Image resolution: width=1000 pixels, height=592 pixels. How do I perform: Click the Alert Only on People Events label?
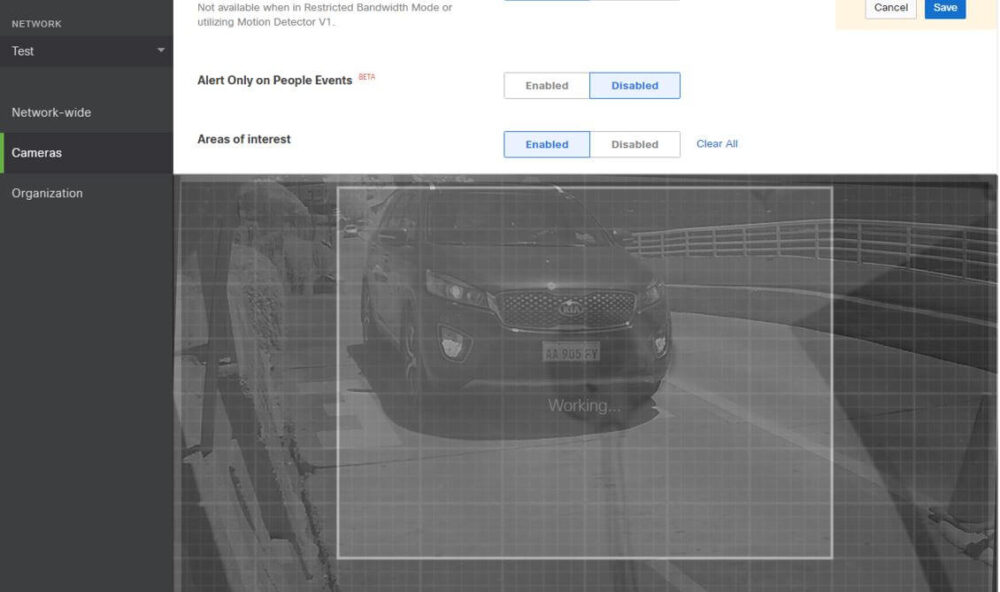274,80
